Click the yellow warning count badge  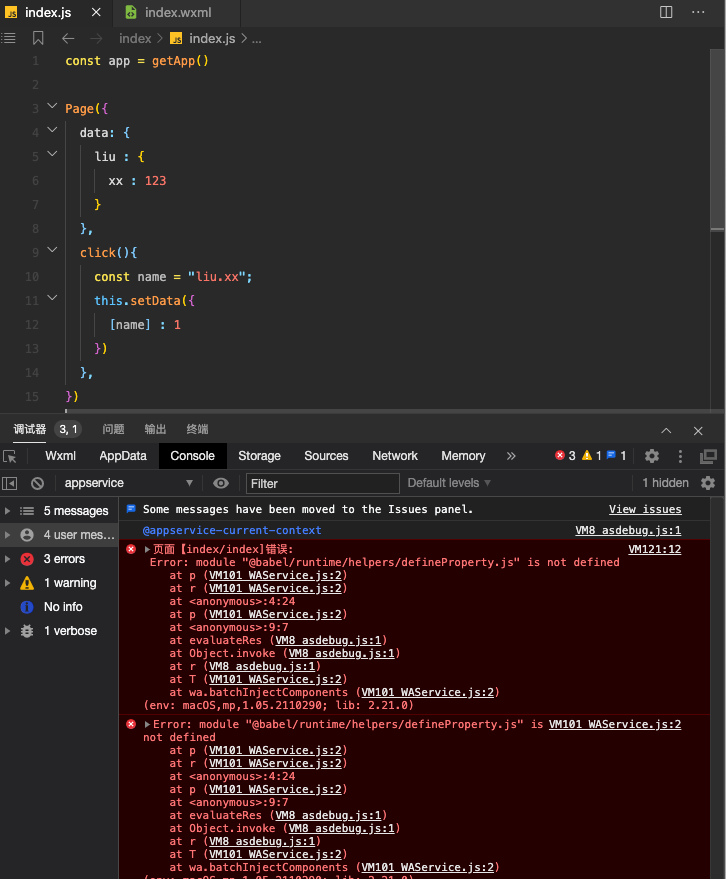click(x=591, y=456)
